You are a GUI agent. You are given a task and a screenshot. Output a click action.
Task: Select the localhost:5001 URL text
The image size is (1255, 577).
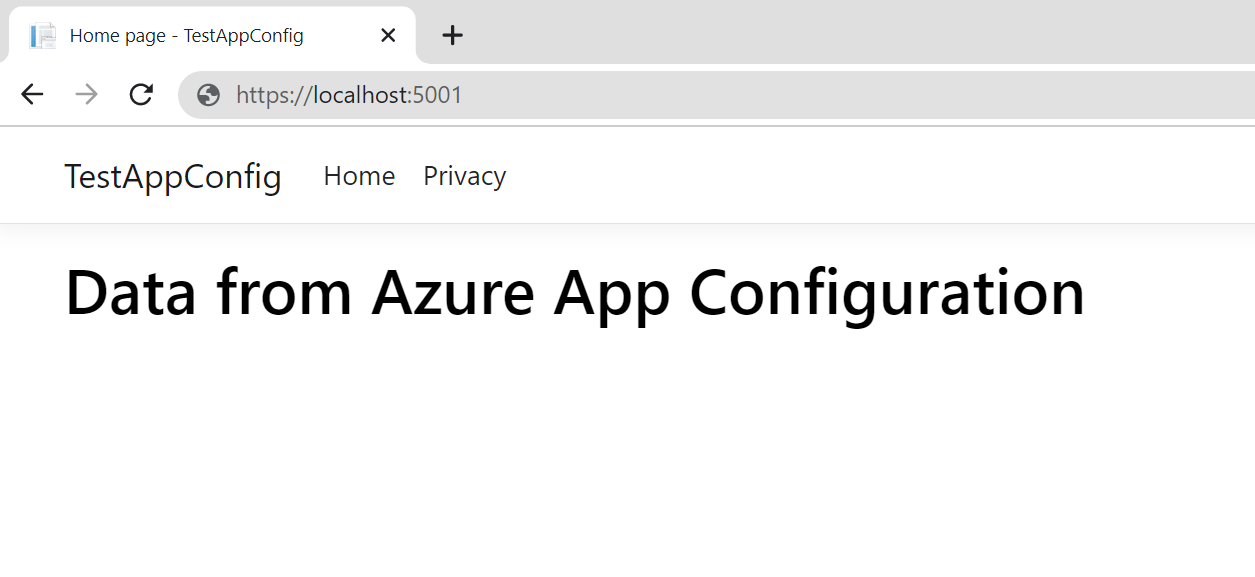tap(348, 94)
